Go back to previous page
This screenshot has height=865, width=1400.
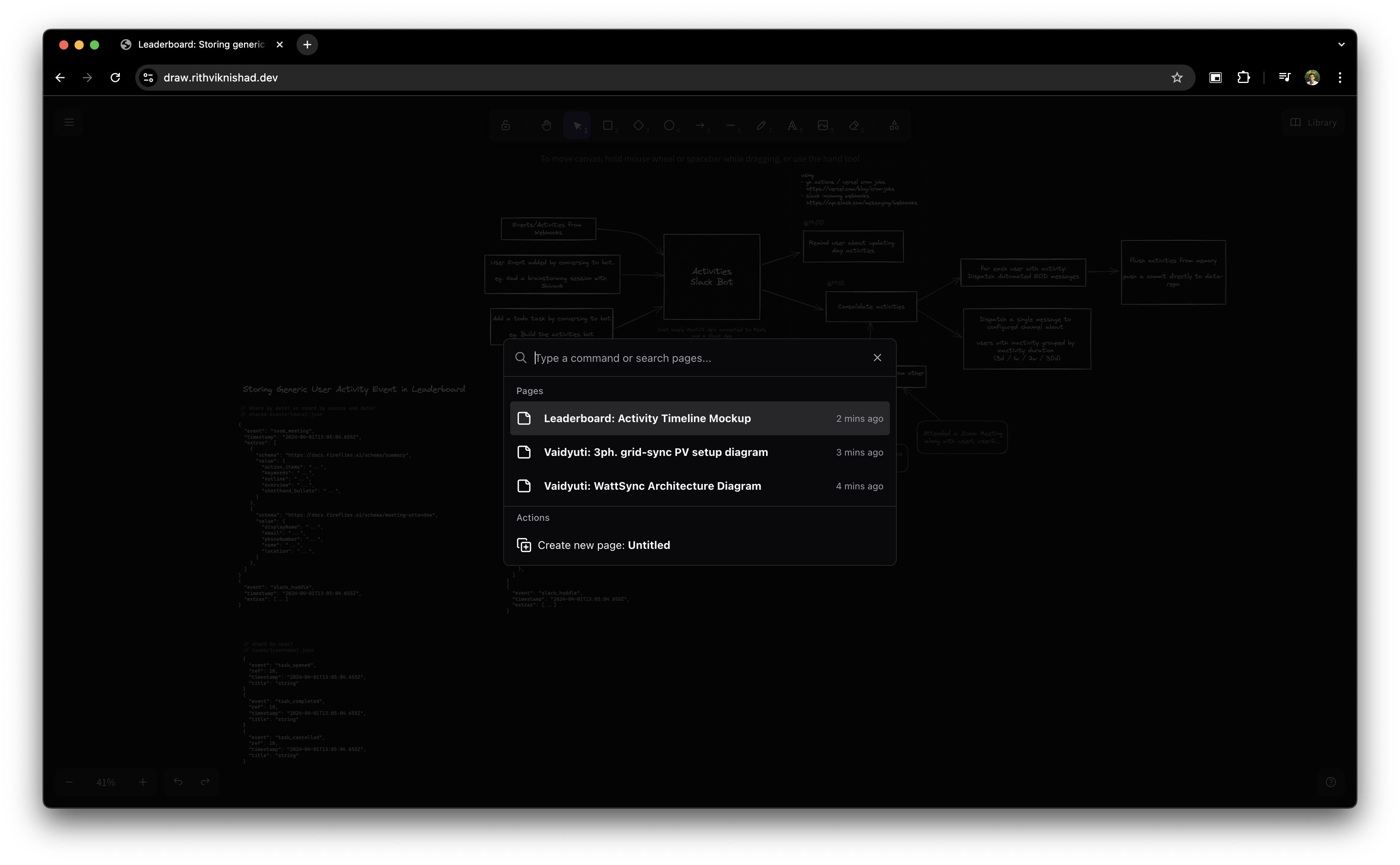pos(60,77)
